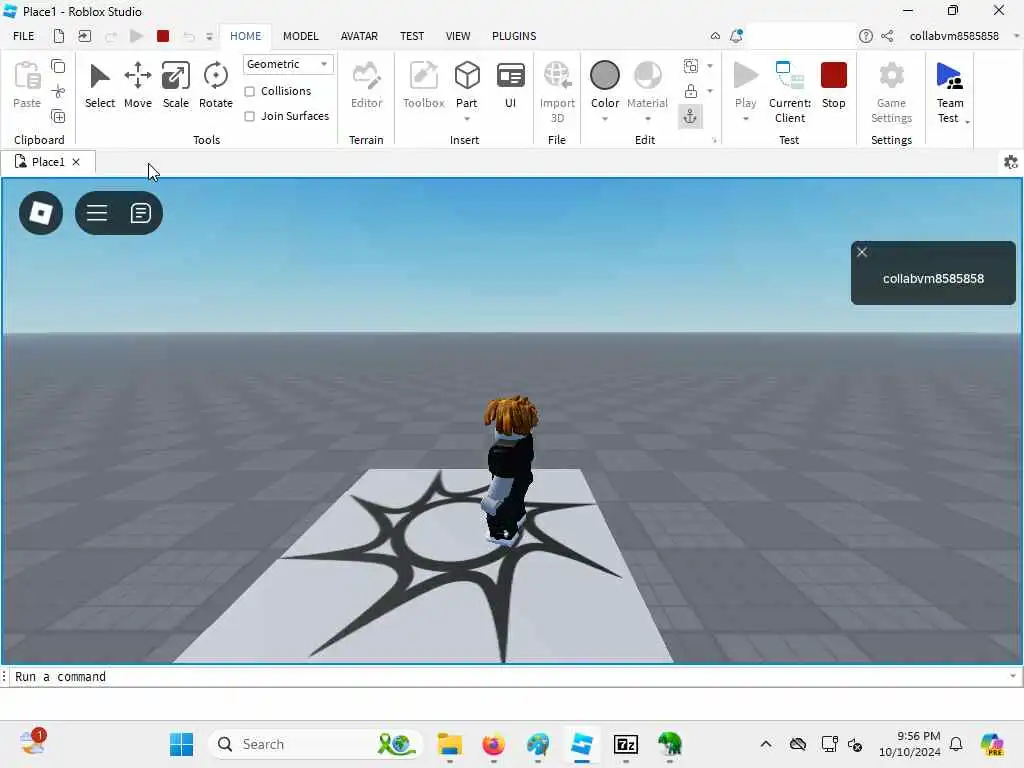Open the notifications bell
1024x768 pixels.
coord(736,36)
